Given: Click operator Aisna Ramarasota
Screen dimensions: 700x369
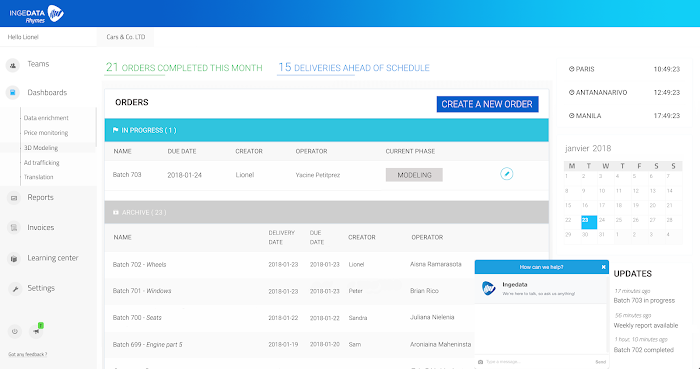Looking at the screenshot, I should 436,264.
